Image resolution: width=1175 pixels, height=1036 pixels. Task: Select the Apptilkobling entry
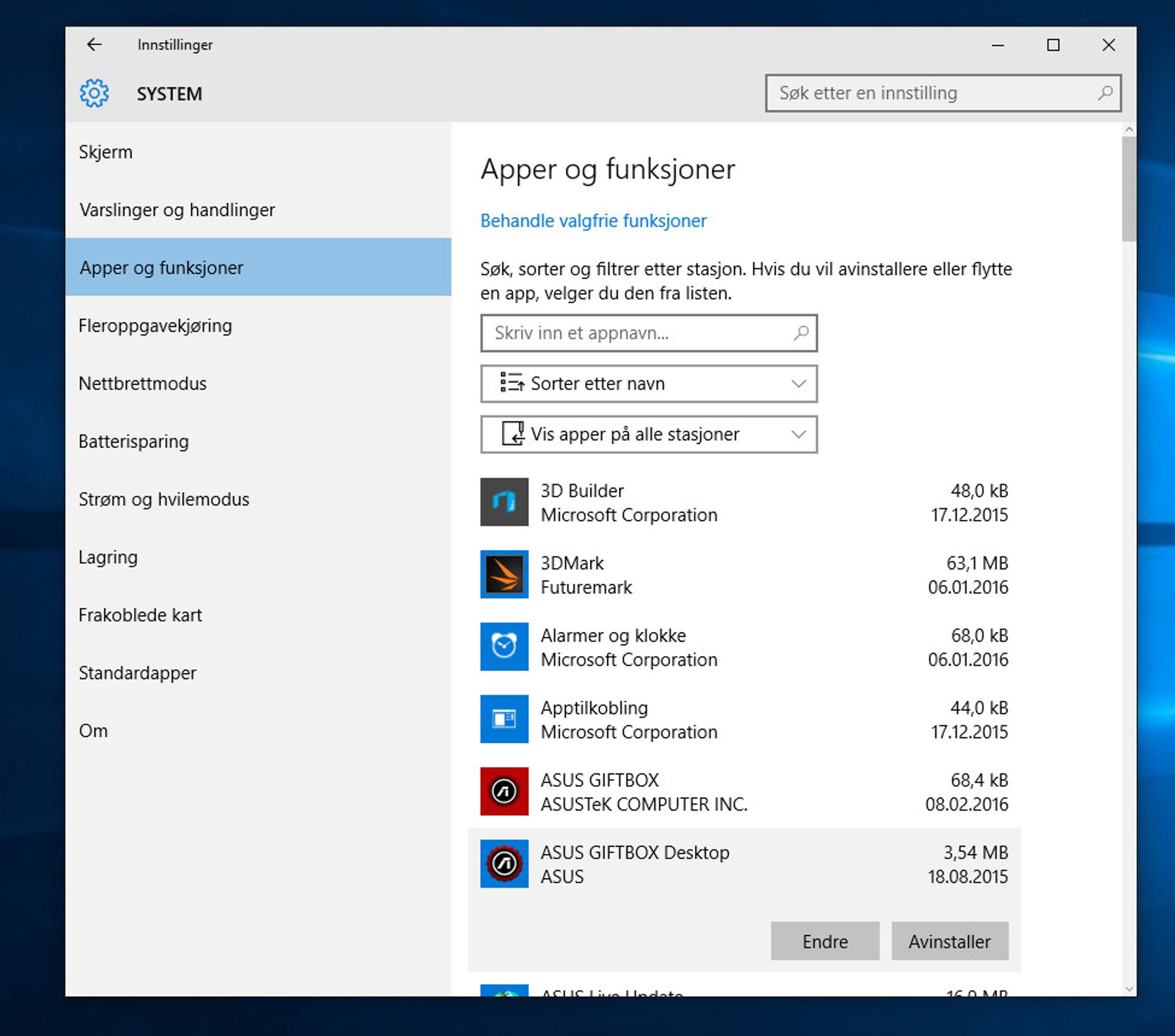pos(744,719)
